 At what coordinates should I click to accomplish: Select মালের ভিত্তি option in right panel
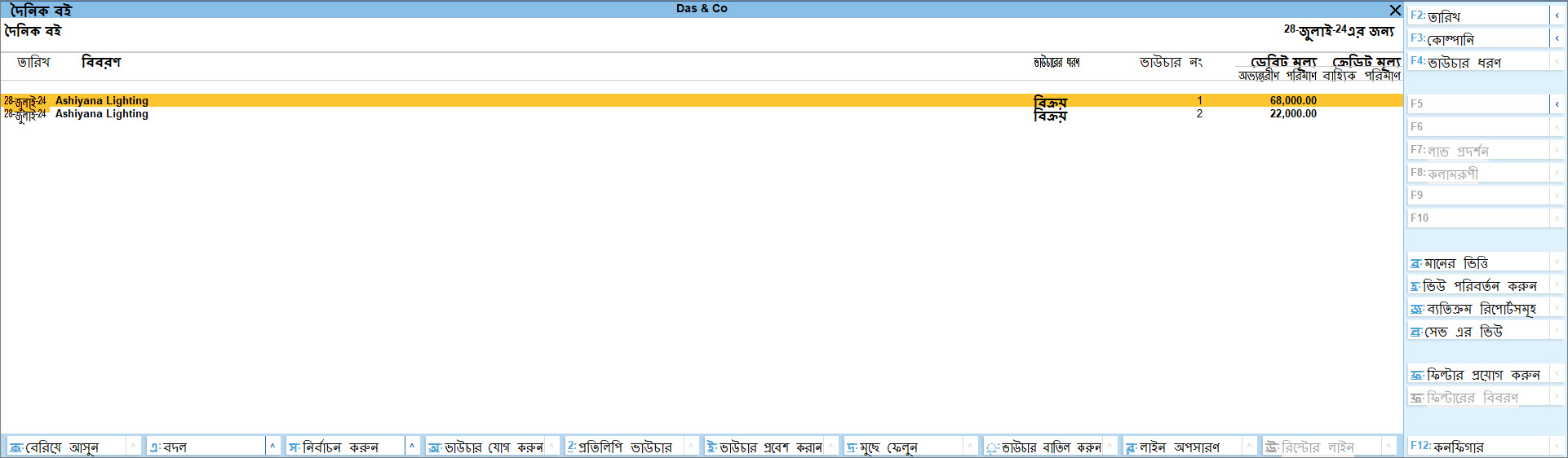coord(1477,262)
